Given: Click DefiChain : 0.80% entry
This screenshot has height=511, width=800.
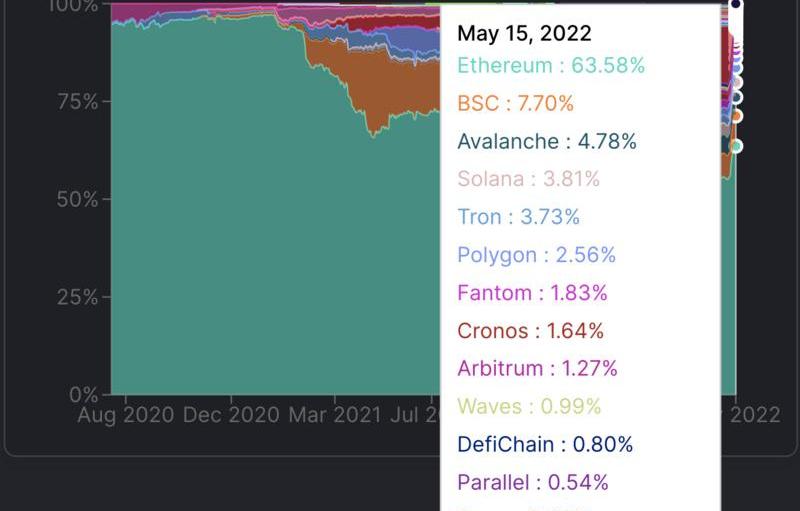Looking at the screenshot, I should pyautogui.click(x=545, y=444).
